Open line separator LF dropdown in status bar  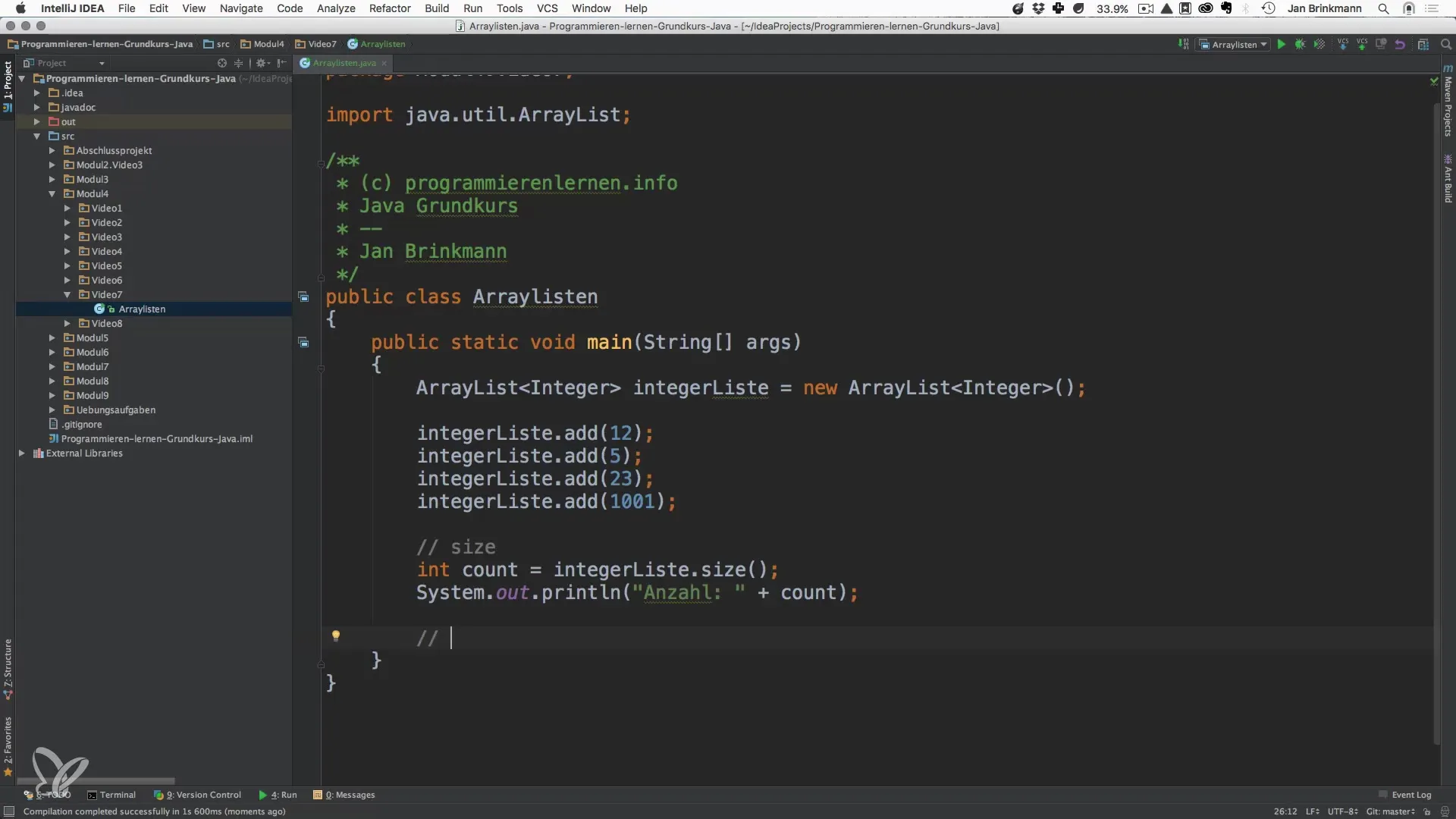1312,811
